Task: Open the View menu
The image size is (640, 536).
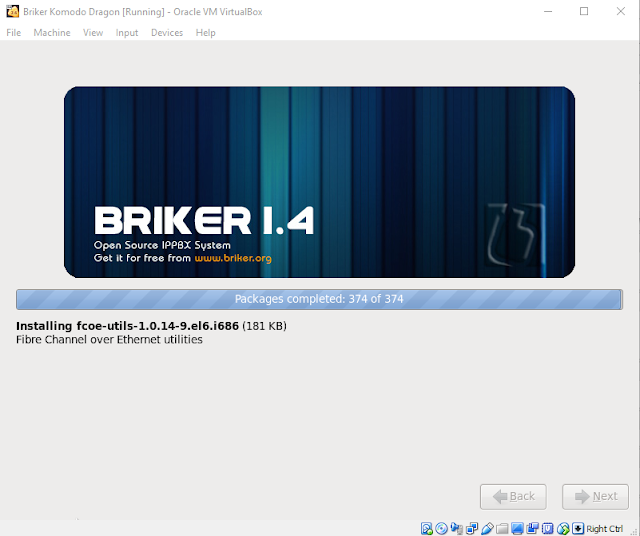Action: click(93, 33)
